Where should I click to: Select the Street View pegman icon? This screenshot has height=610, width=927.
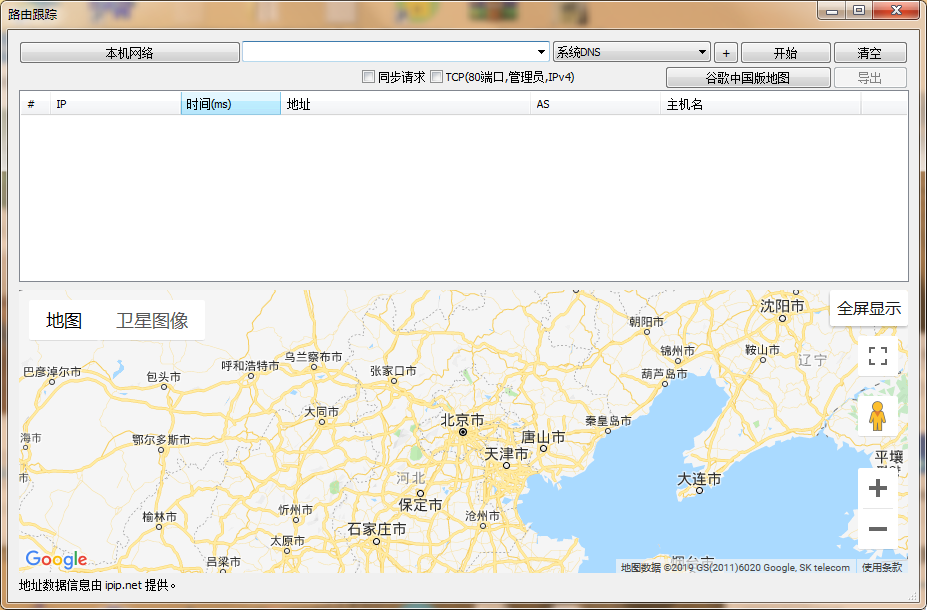pyautogui.click(x=877, y=416)
